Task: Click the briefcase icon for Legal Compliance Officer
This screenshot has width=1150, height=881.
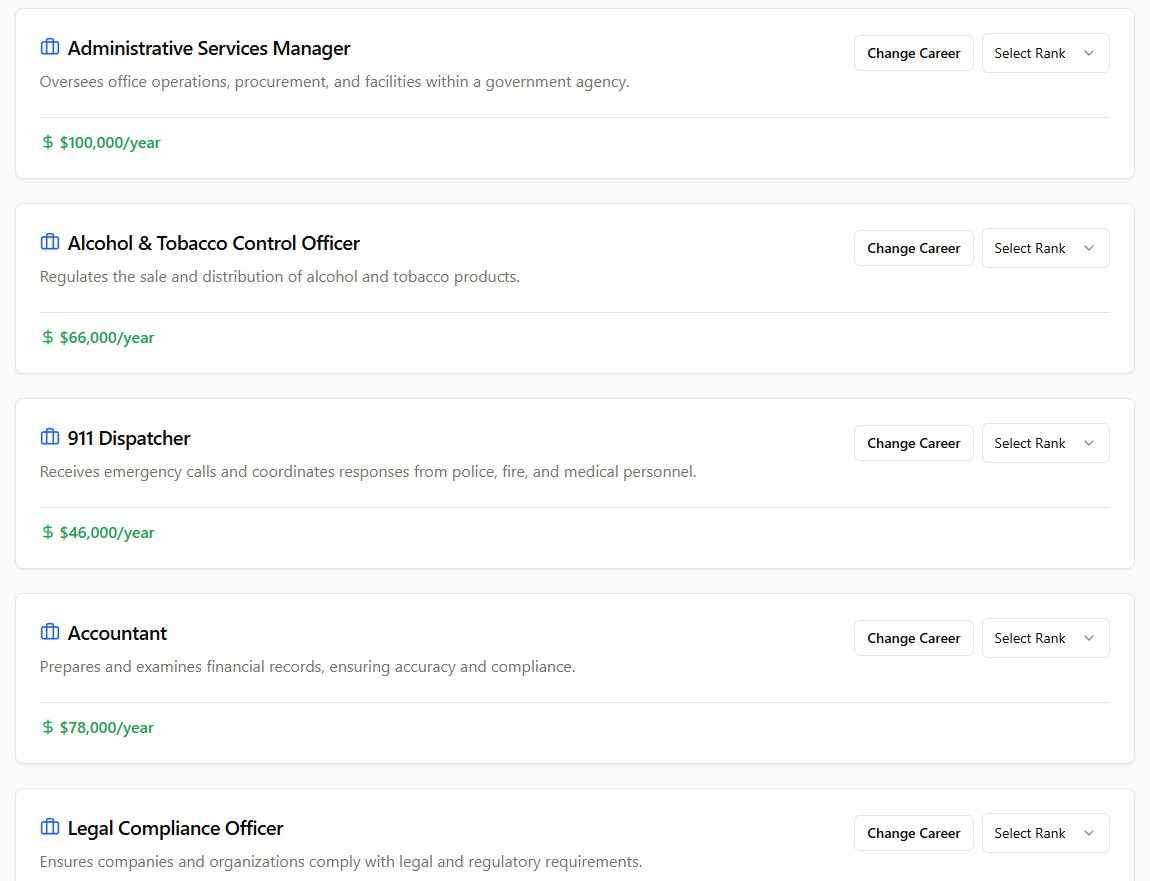Action: (50, 828)
